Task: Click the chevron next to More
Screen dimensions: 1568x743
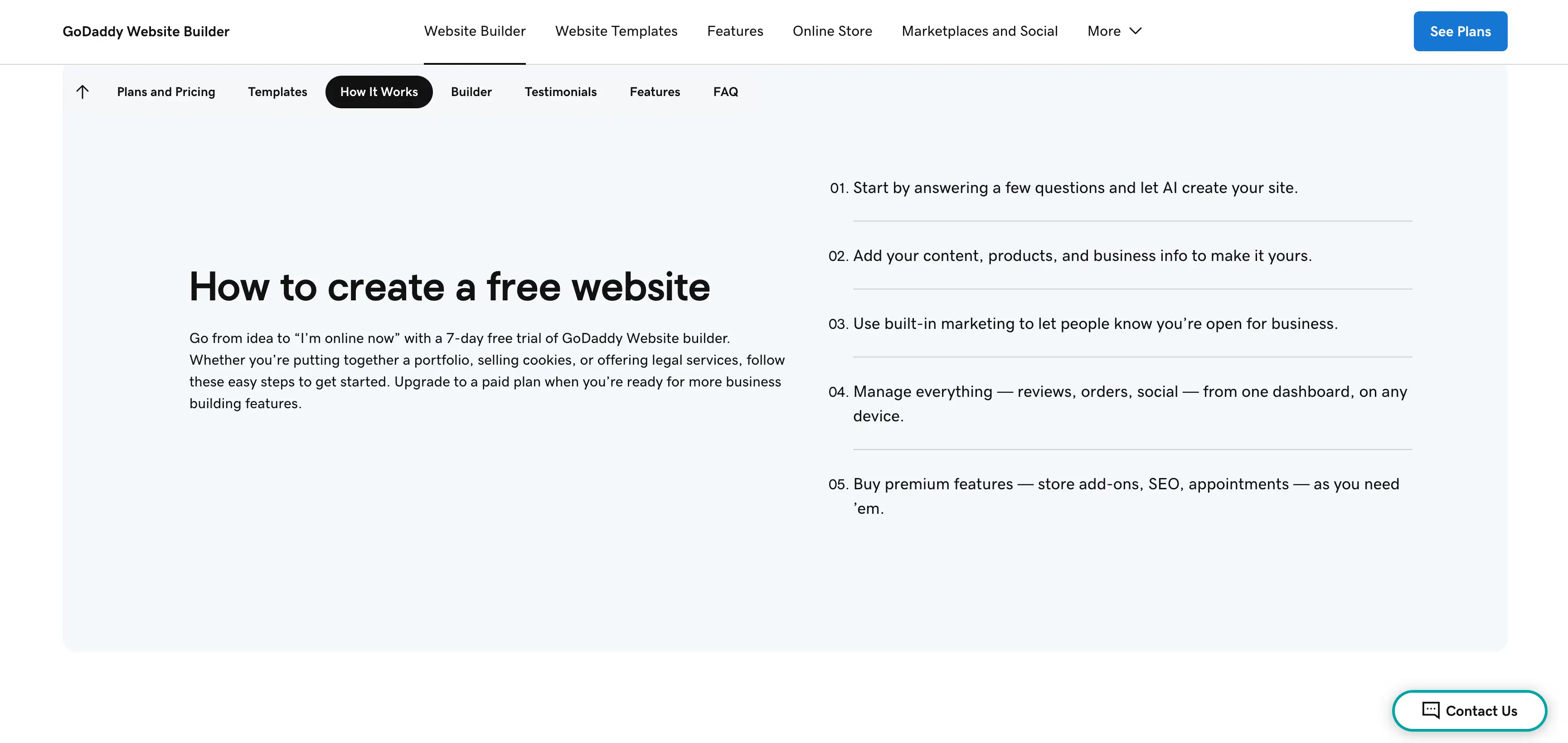Action: click(1136, 31)
